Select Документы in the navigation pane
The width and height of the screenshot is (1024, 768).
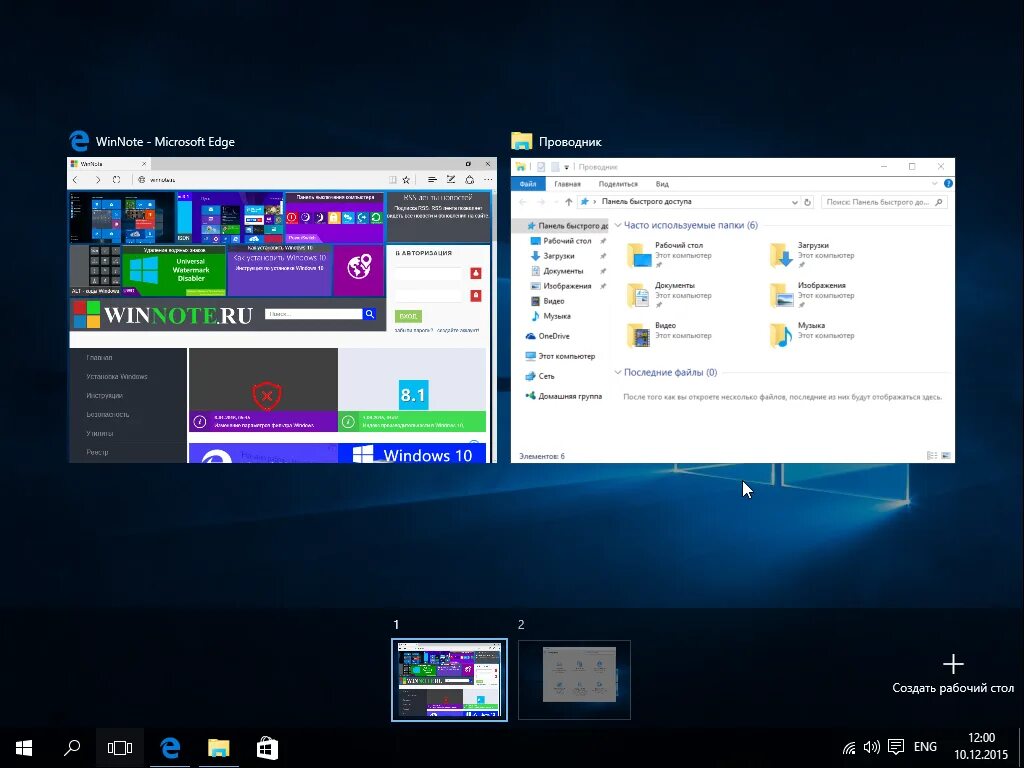click(x=563, y=271)
